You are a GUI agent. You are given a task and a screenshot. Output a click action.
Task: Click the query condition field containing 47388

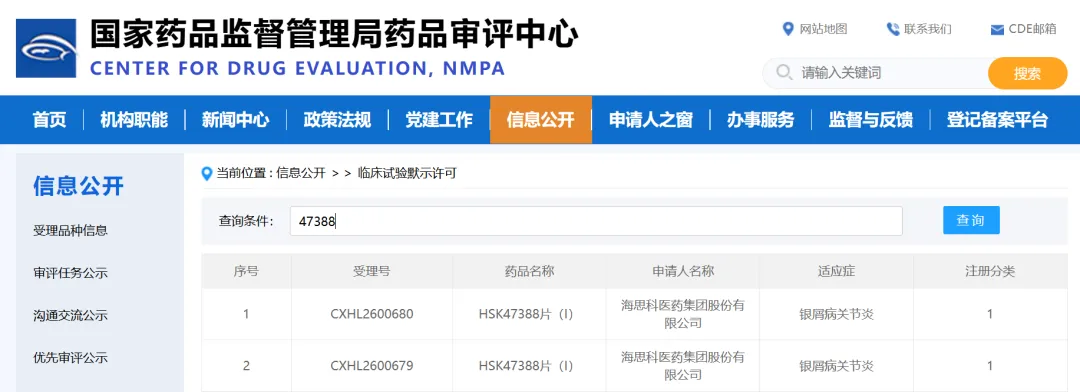coord(596,221)
